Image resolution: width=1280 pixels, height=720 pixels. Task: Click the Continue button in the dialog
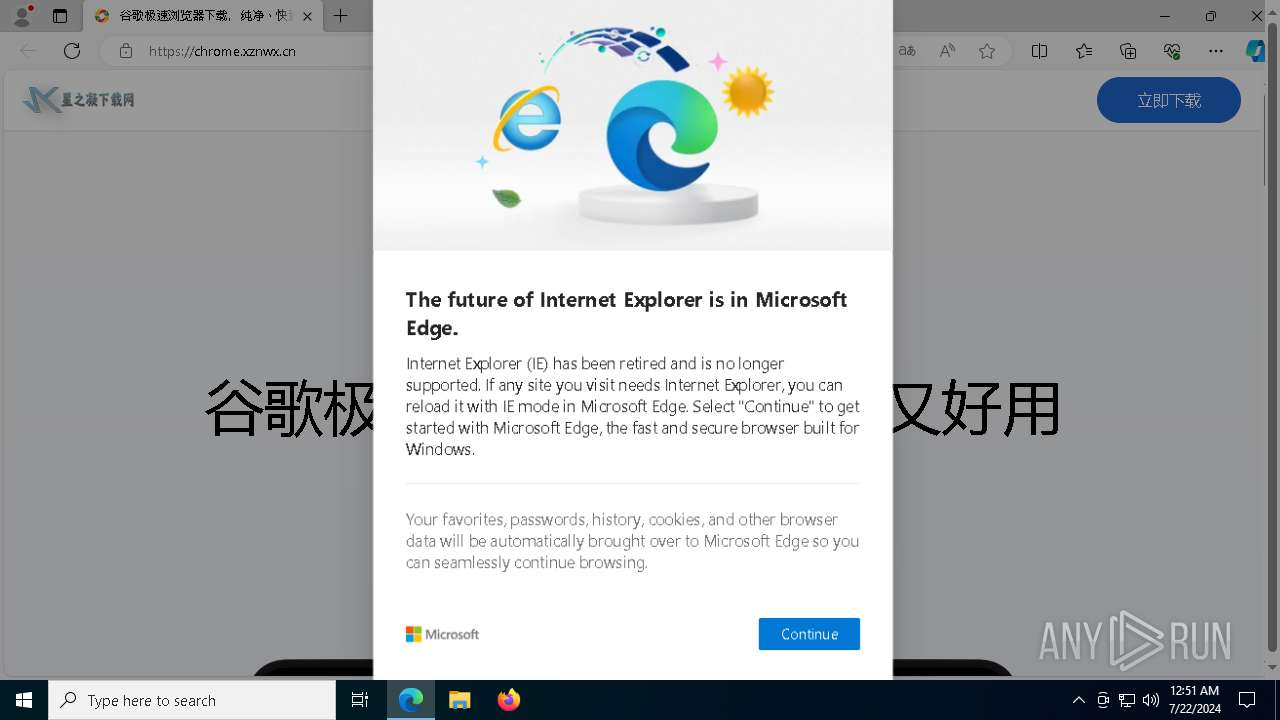point(809,634)
